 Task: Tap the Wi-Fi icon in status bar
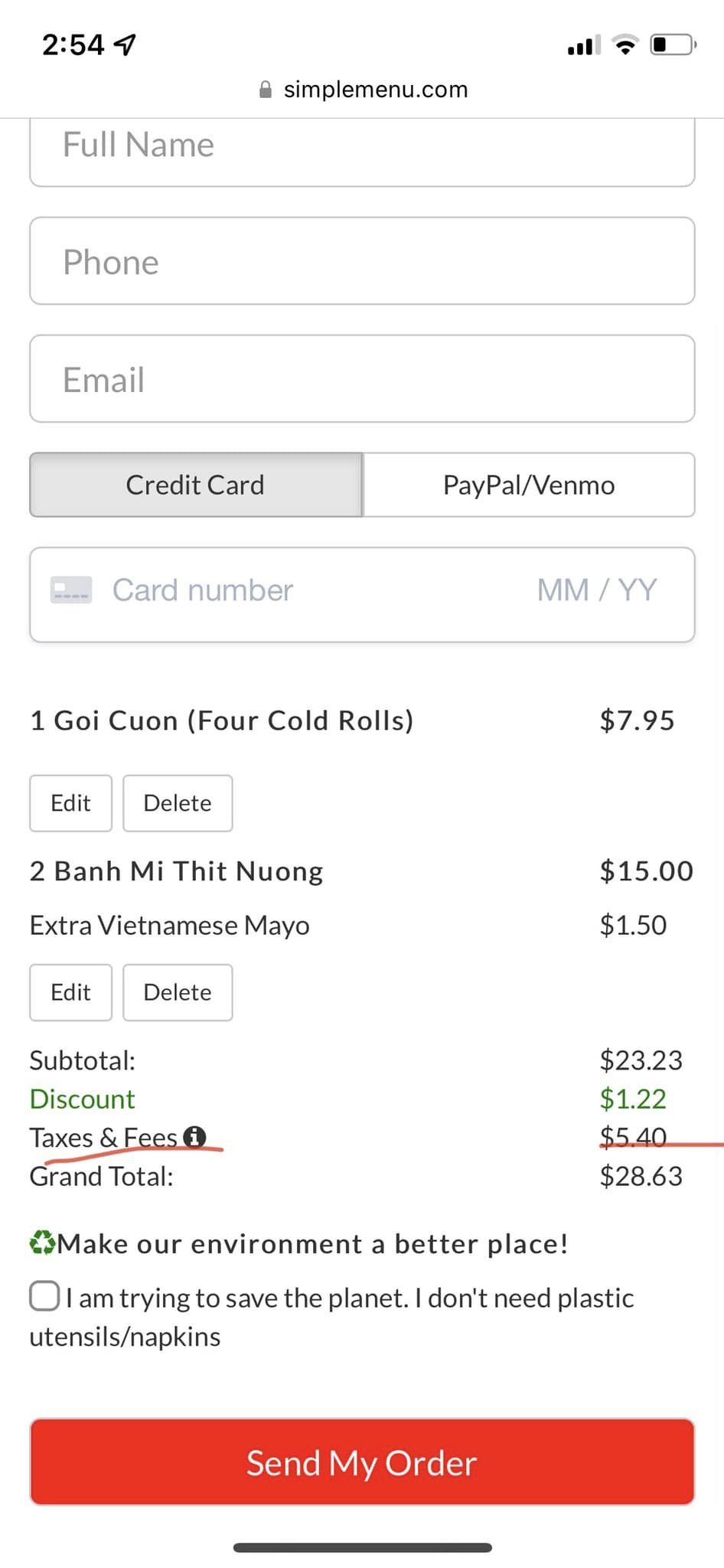point(625,45)
